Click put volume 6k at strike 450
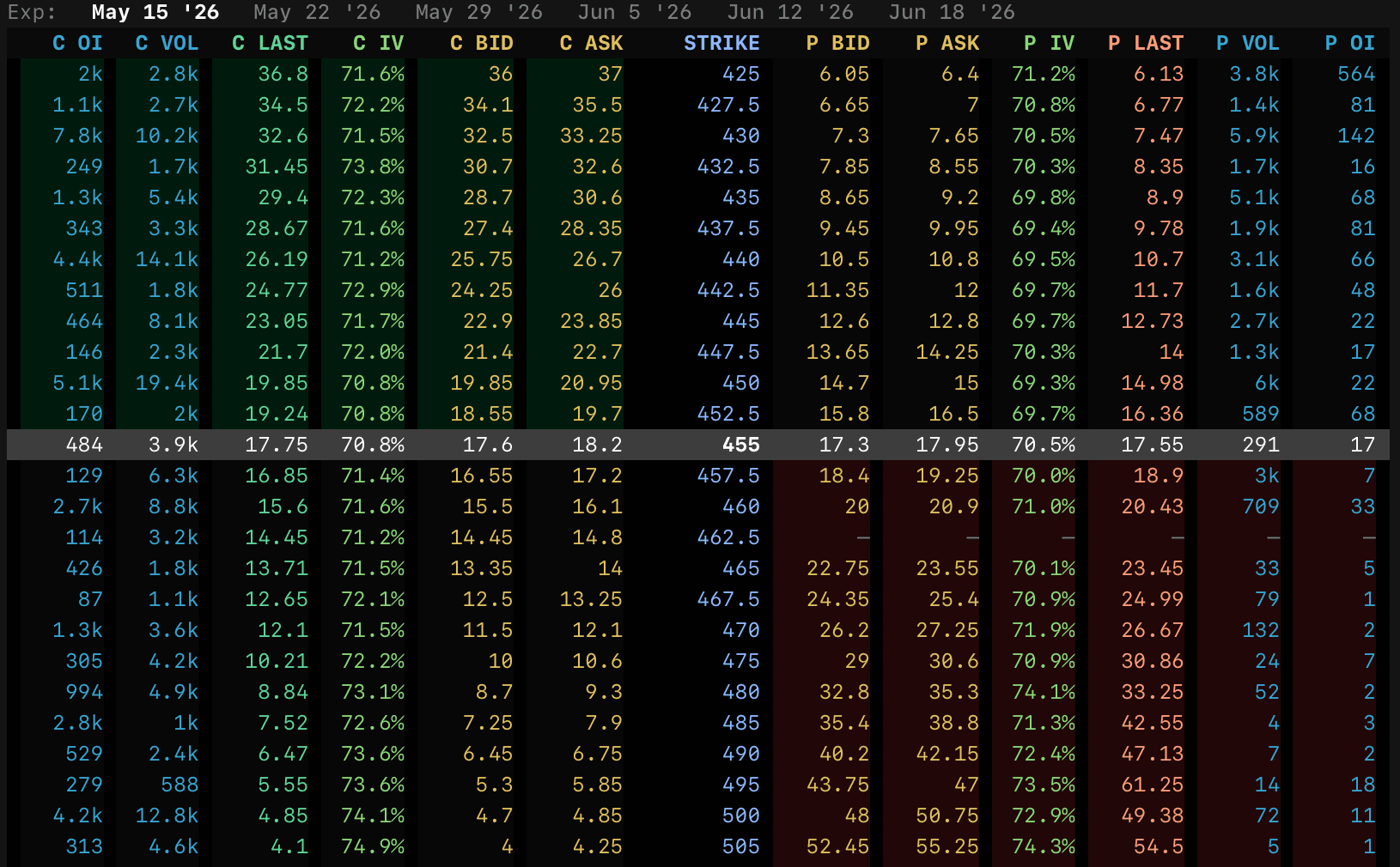Screen dimensions: 1400x867 [x=1267, y=383]
